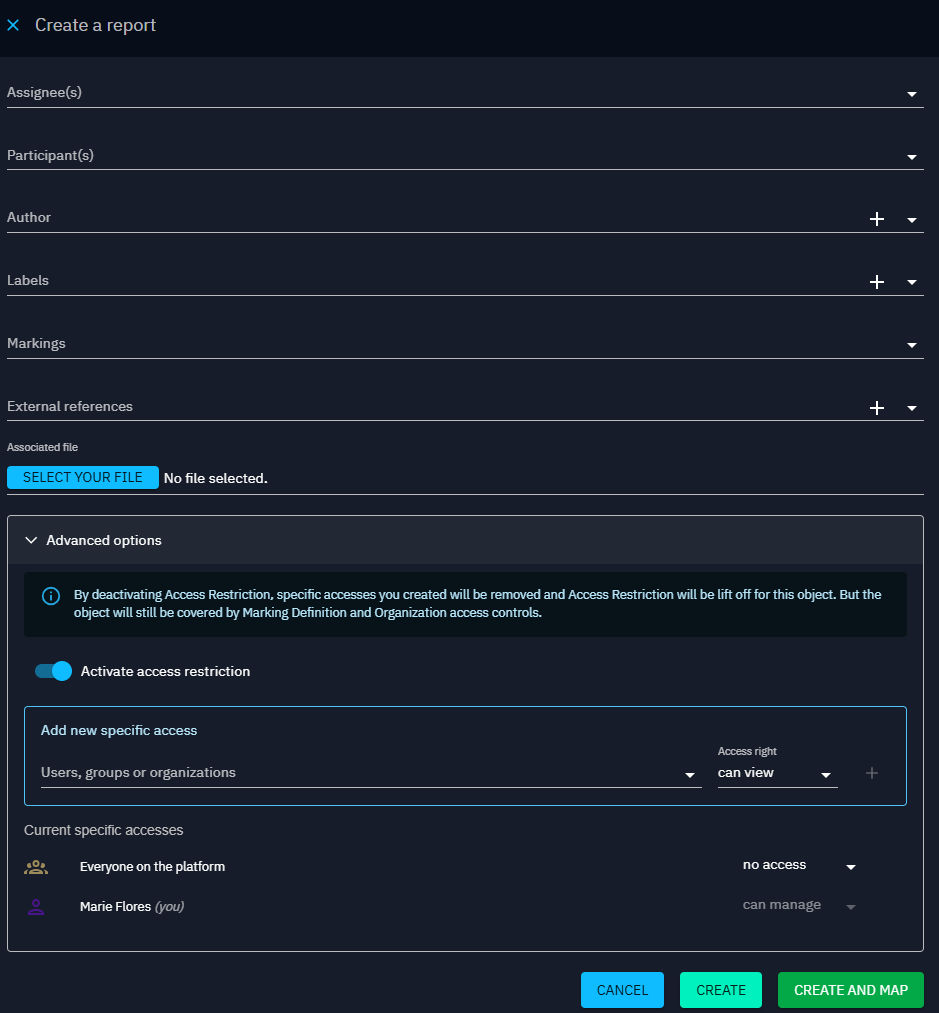Screen dimensions: 939x1013
Task: Toggle off Activate access restriction switch
Action: [54, 671]
